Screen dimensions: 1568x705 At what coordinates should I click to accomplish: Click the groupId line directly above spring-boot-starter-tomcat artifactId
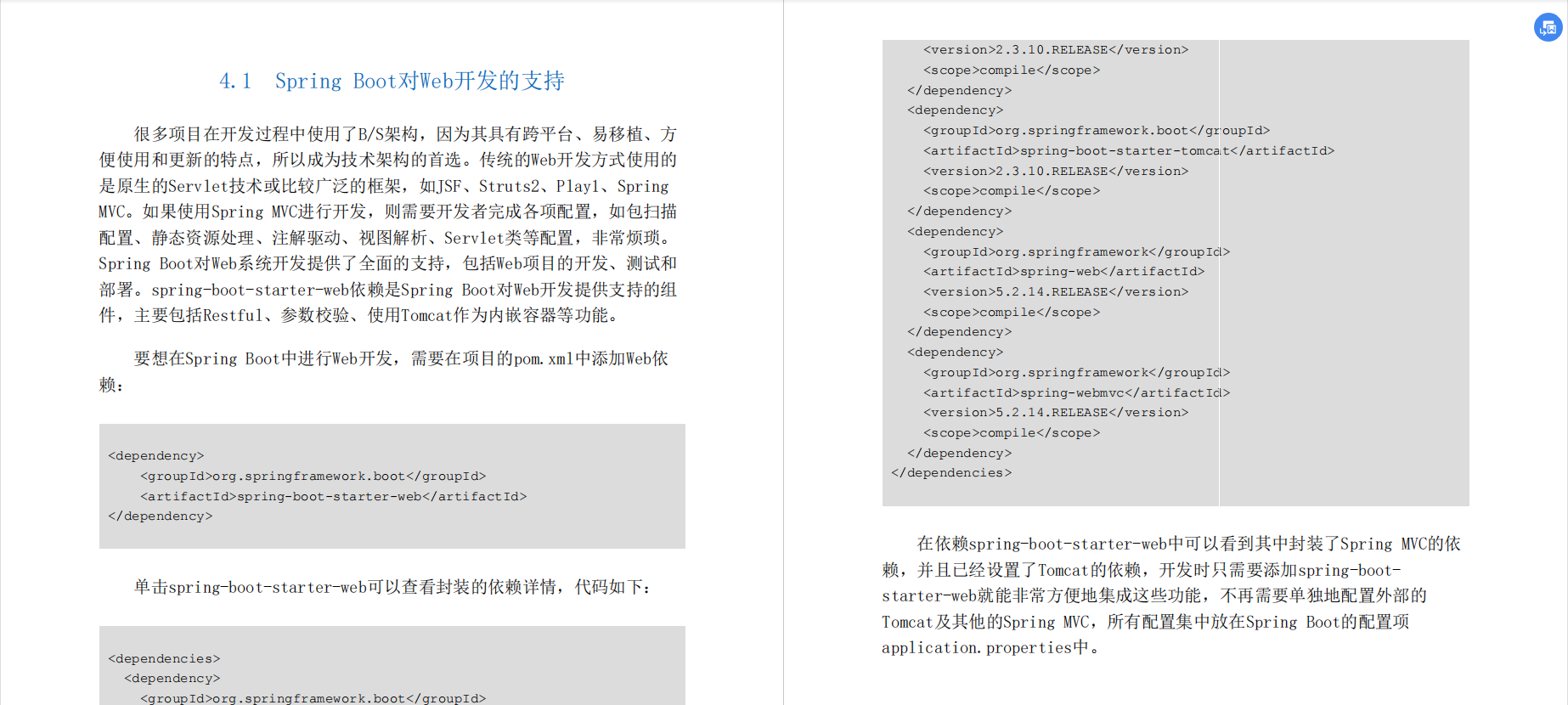[x=1097, y=130]
